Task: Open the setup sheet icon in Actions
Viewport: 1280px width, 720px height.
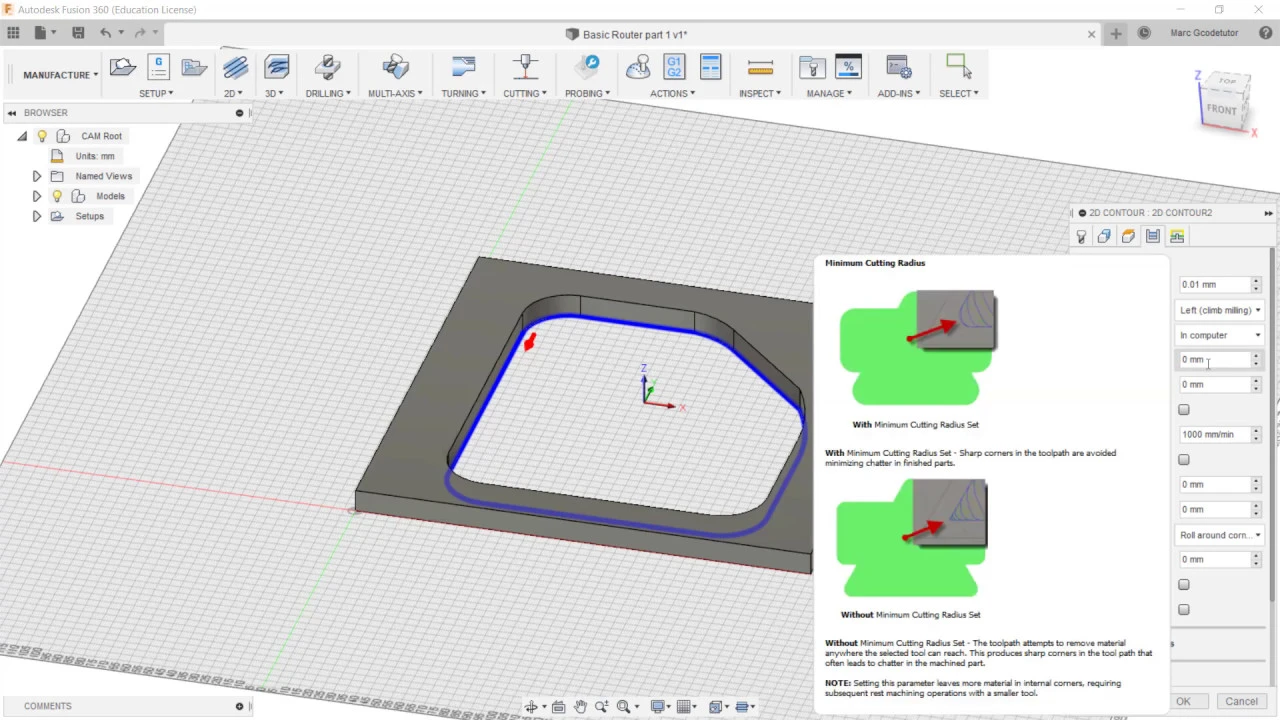Action: [710, 67]
